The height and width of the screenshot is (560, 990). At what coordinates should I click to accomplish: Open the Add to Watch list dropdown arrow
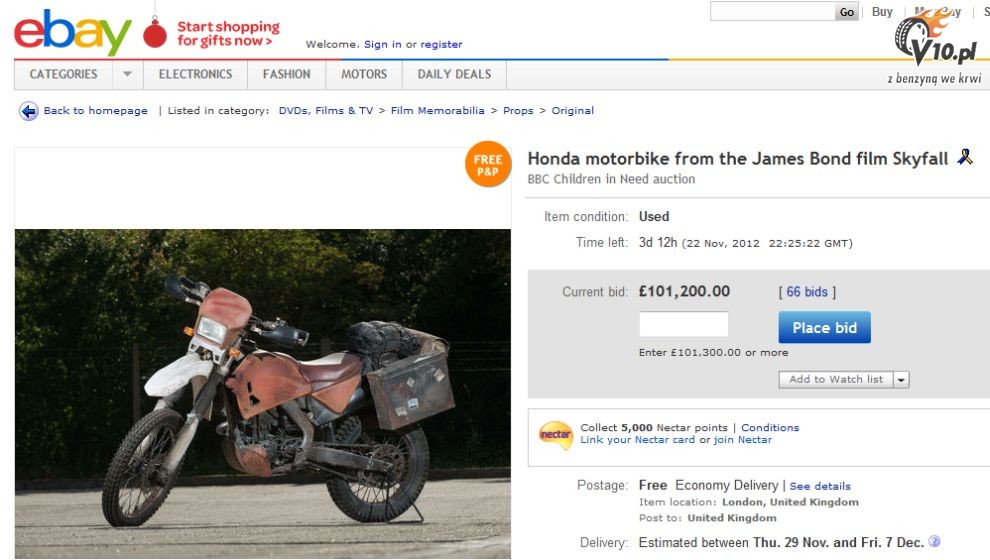tap(901, 379)
